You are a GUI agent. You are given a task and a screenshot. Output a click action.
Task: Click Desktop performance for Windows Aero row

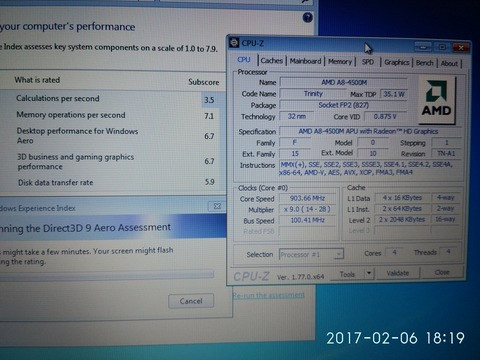tap(110, 136)
